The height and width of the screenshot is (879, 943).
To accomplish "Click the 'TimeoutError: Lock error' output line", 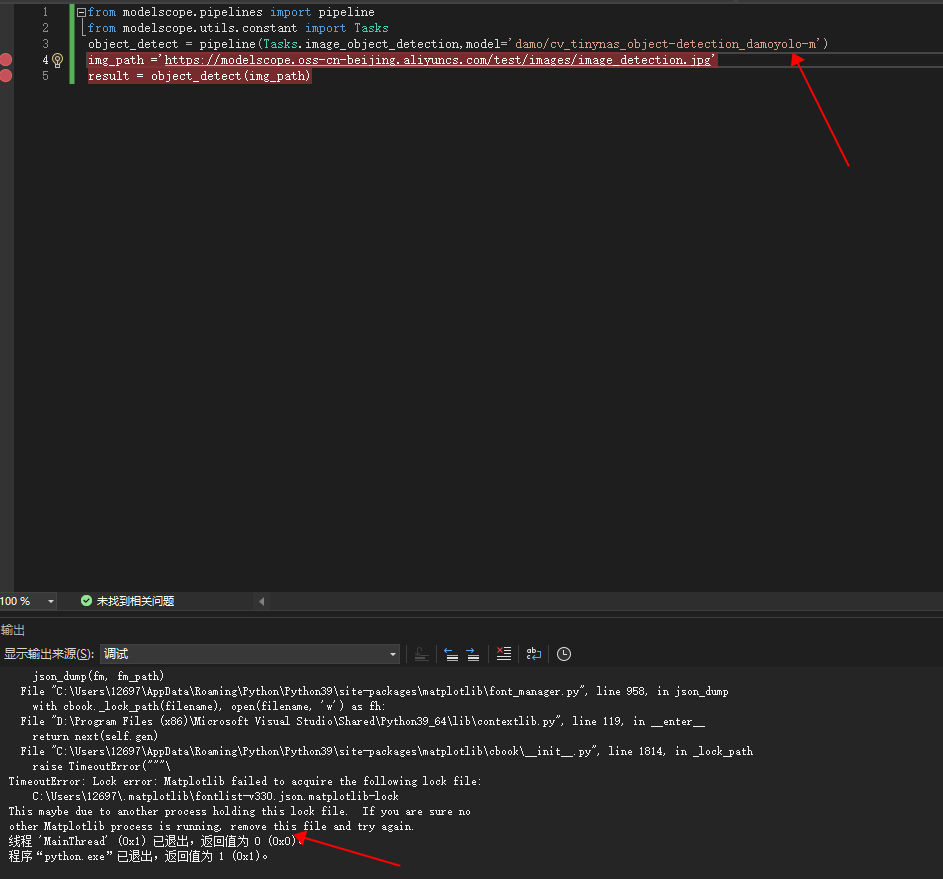I will coord(245,781).
